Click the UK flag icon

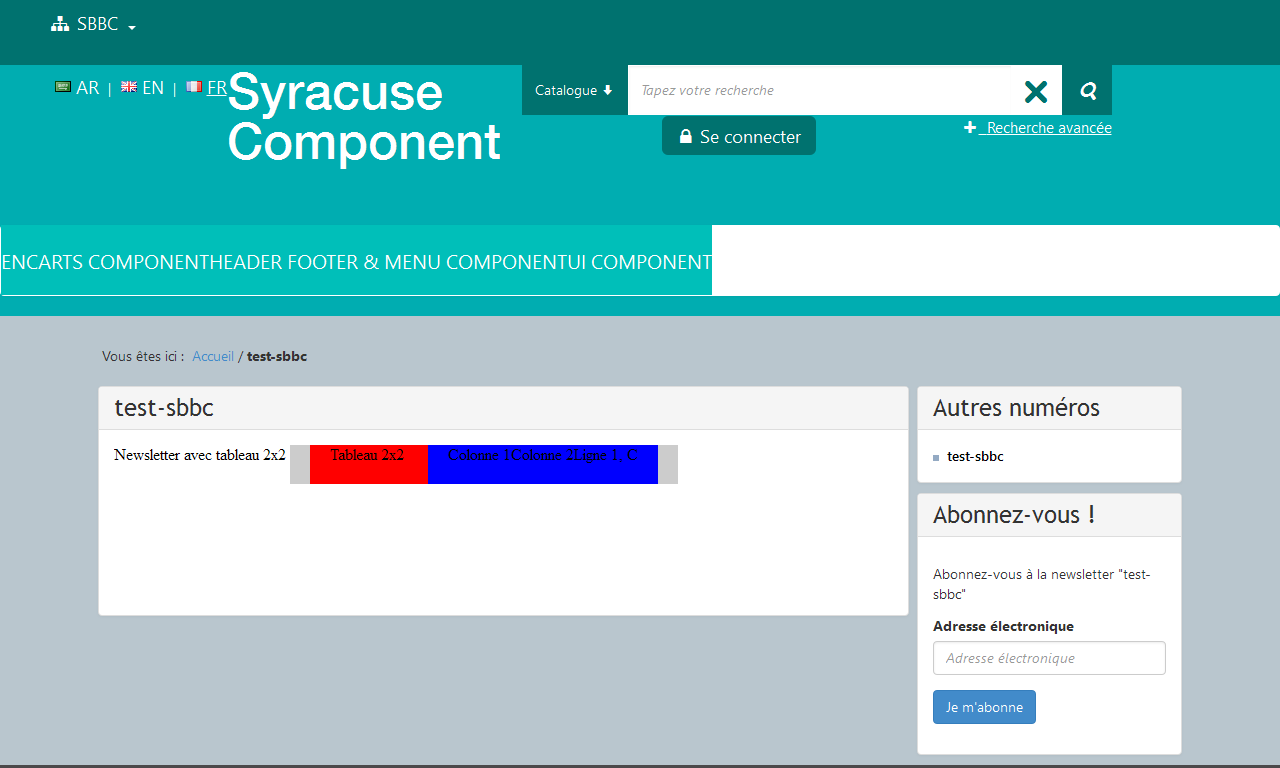click(x=129, y=87)
